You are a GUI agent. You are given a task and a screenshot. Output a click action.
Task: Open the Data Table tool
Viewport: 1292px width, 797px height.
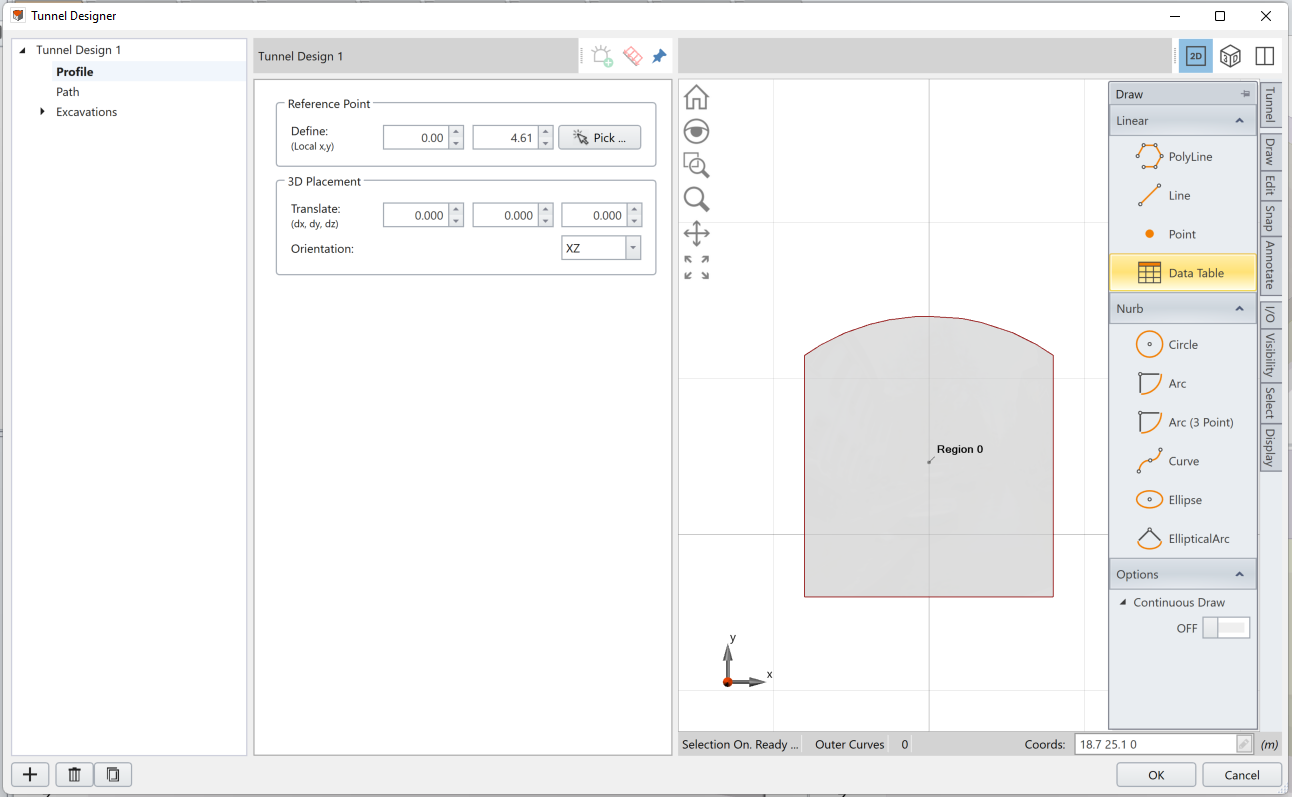[x=1183, y=273]
